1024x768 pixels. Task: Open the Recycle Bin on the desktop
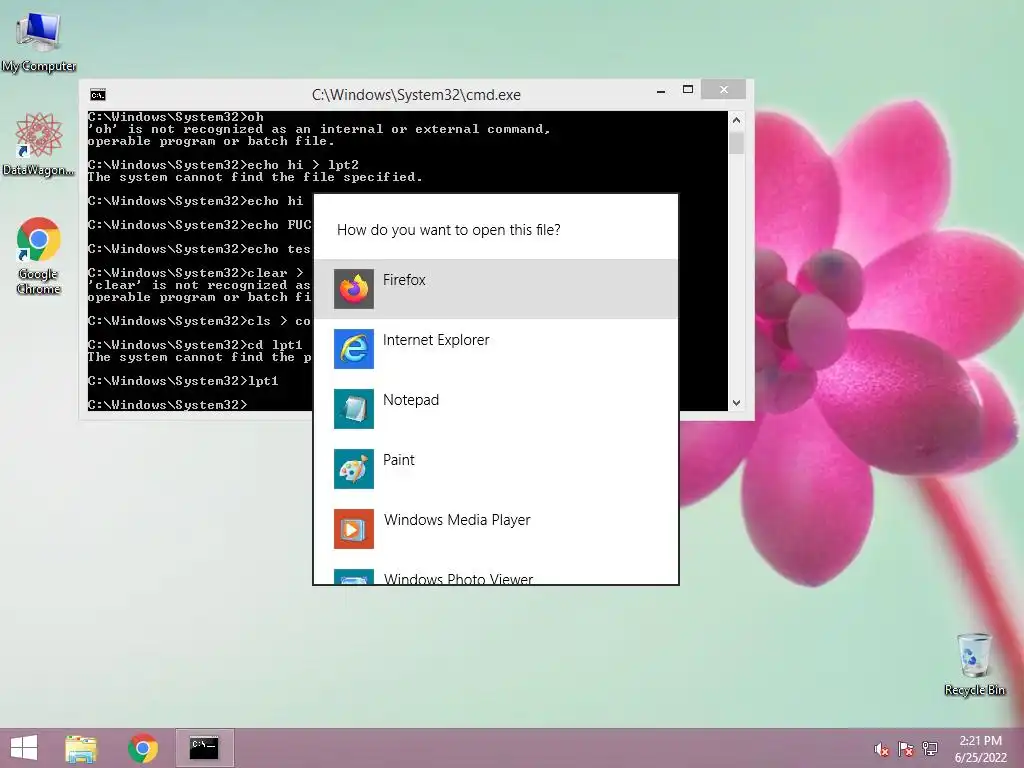click(974, 664)
